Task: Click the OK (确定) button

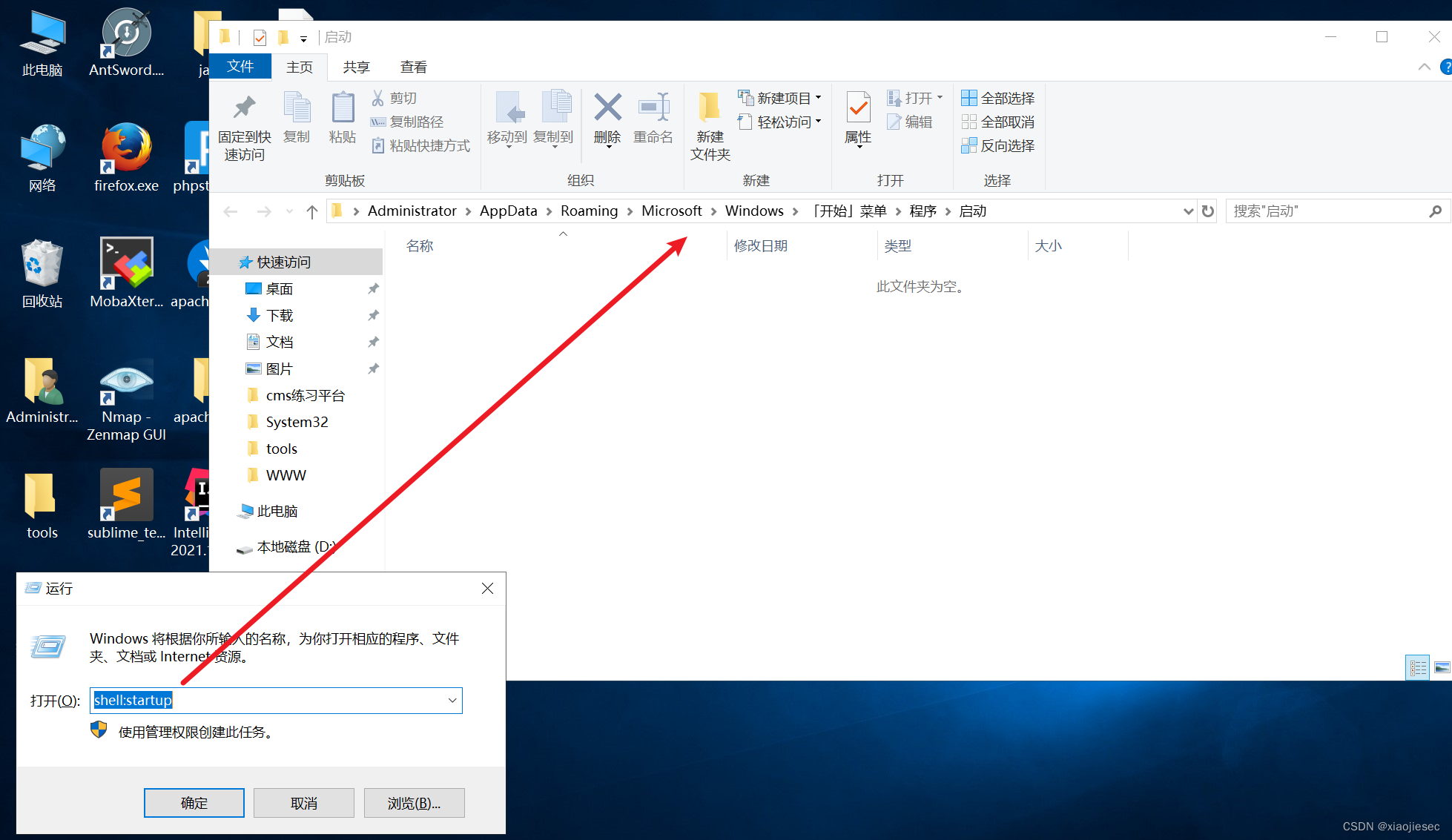Action: pyautogui.click(x=194, y=803)
